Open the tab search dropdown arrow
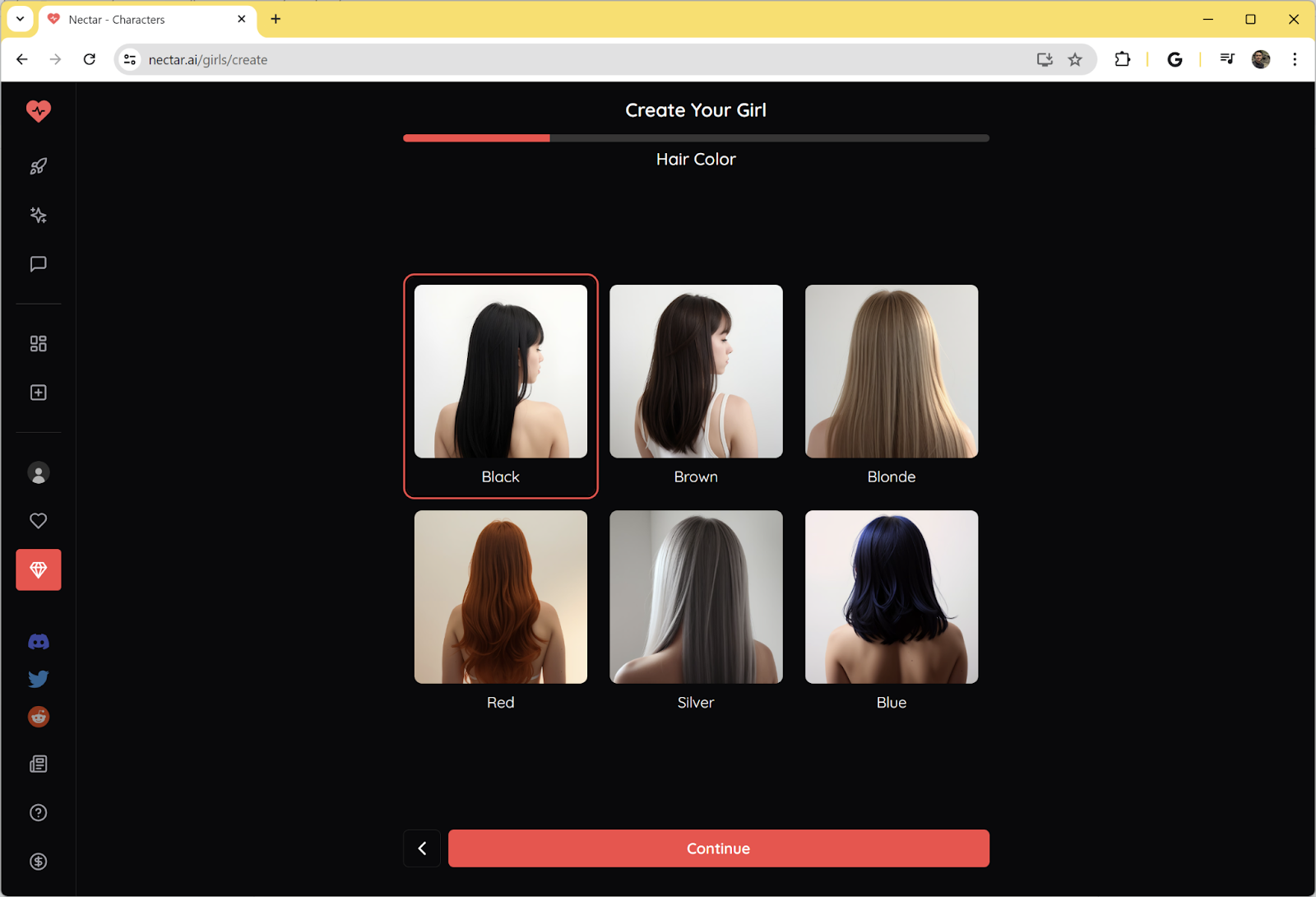This screenshot has width=1316, height=897. (x=20, y=19)
